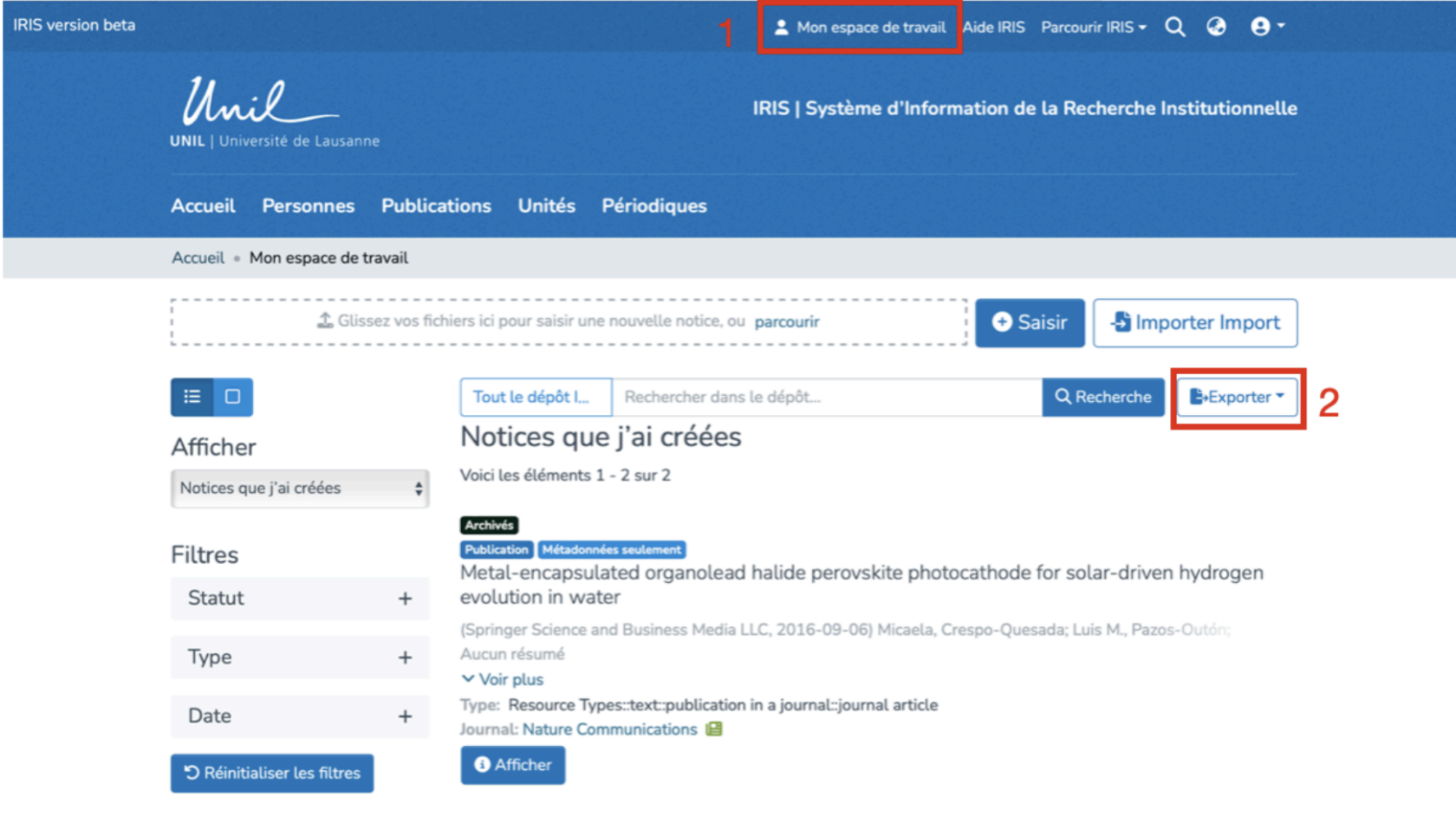Image resolution: width=1456 pixels, height=816 pixels.
Task: Open the Parcourir IRIS menu
Action: click(1093, 28)
